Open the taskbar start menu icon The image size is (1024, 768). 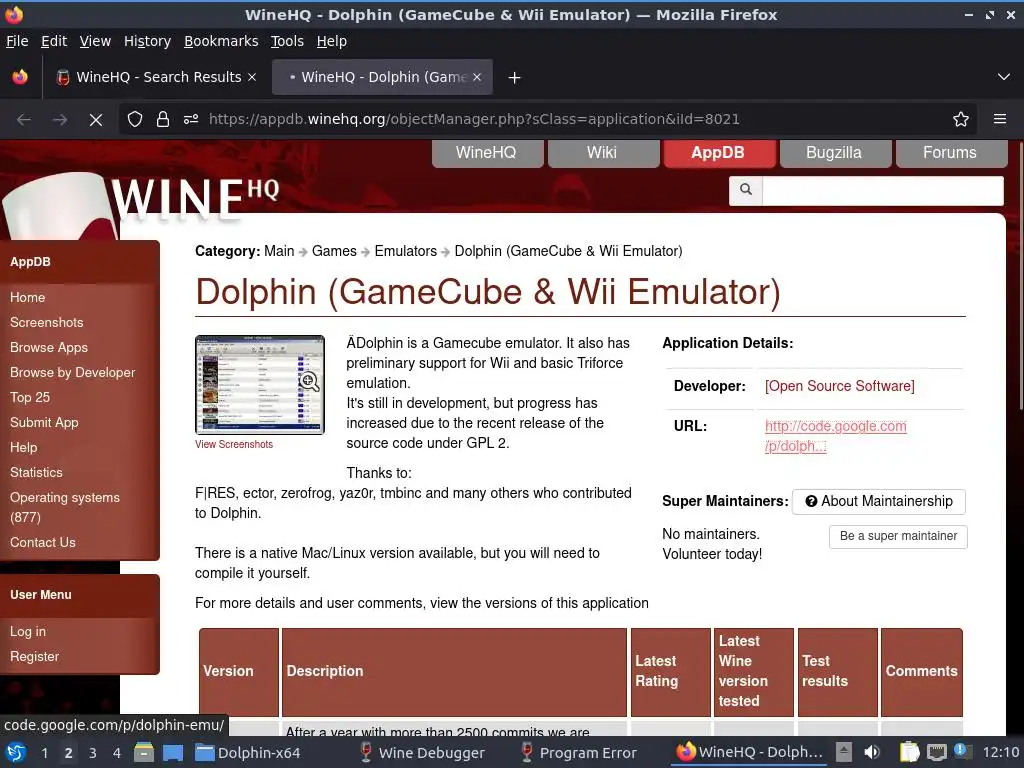tap(16, 752)
